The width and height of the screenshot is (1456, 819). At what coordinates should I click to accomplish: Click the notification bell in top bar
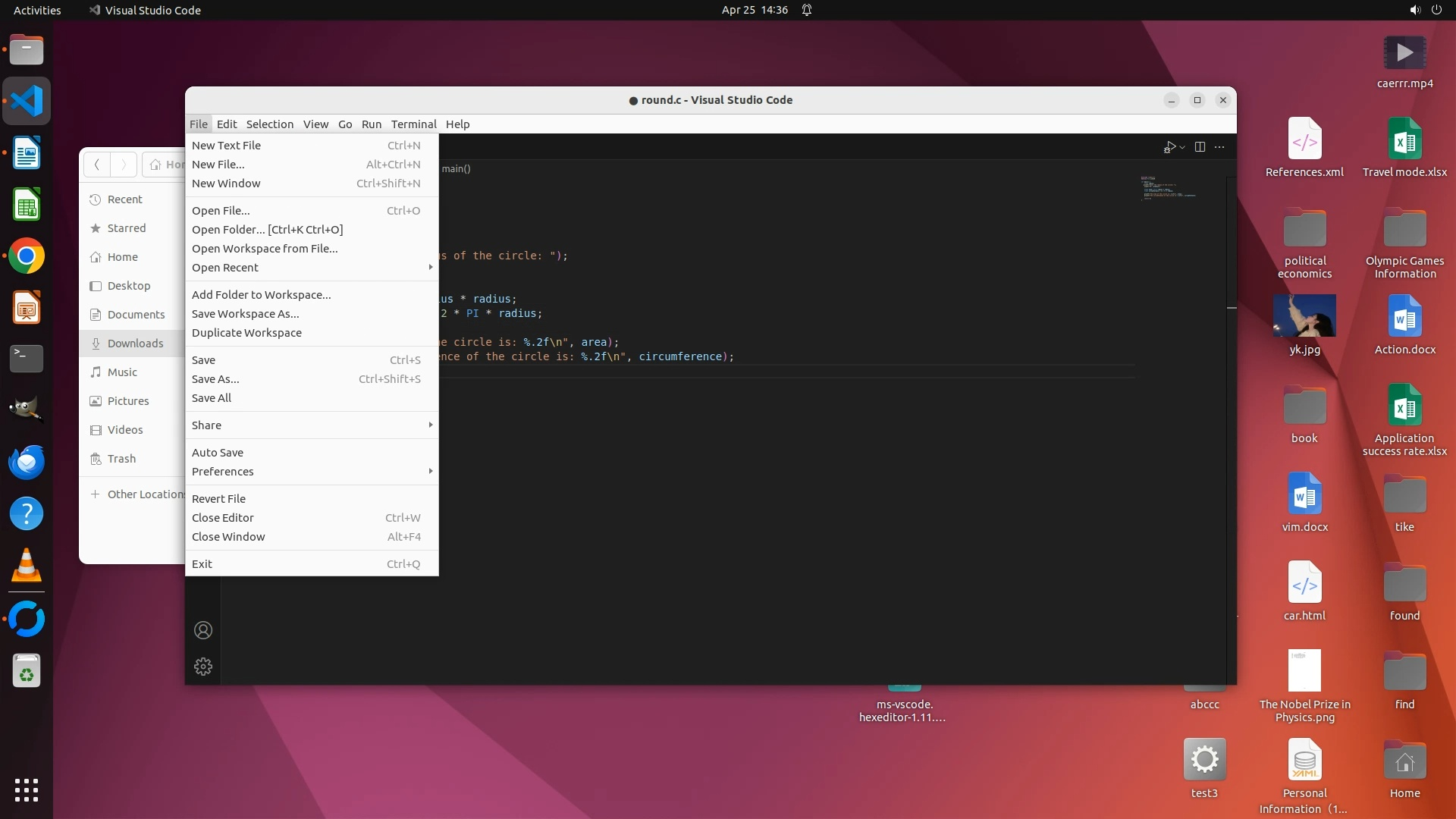pyautogui.click(x=807, y=10)
